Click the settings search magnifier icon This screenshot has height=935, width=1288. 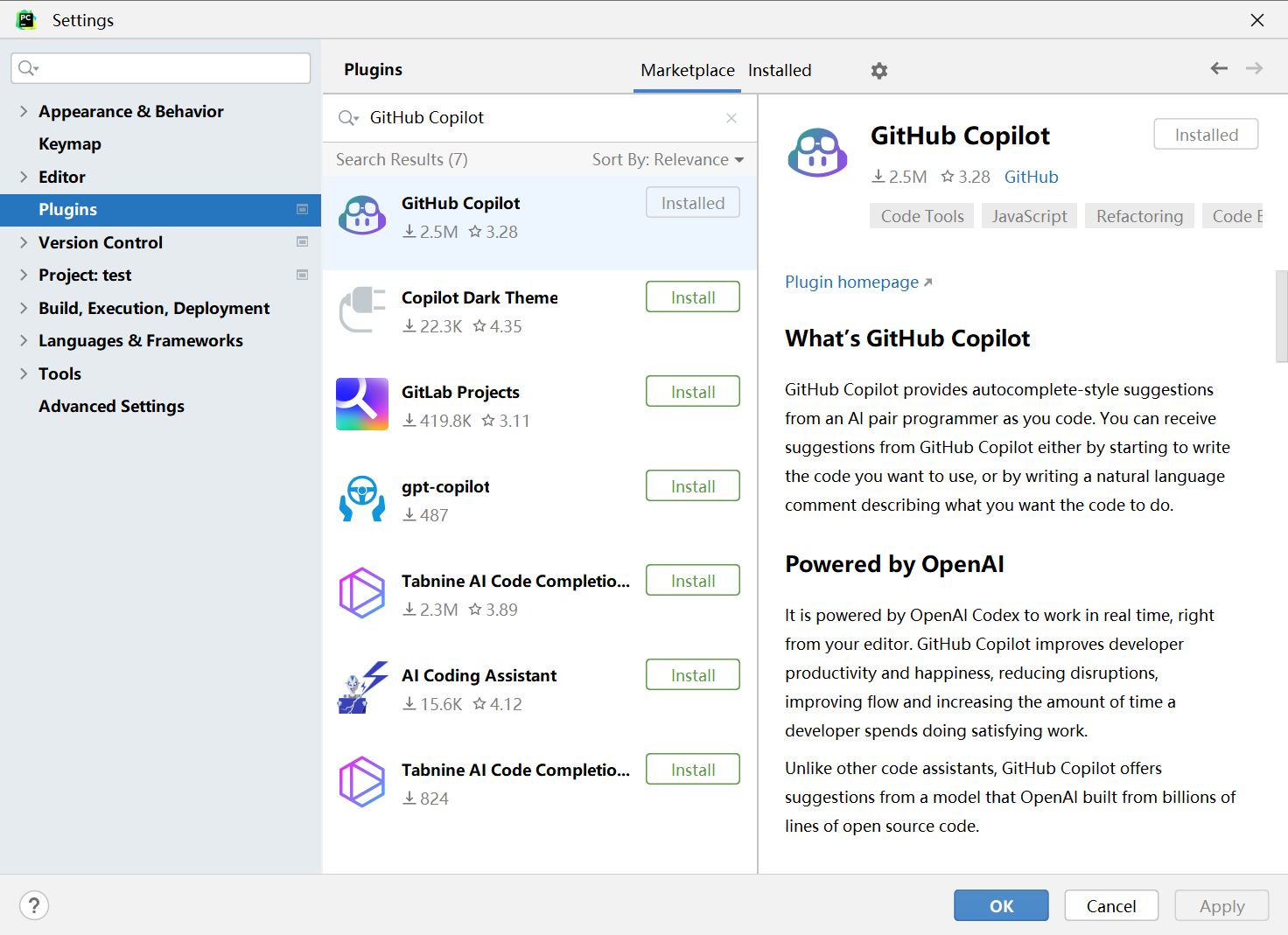tap(29, 68)
